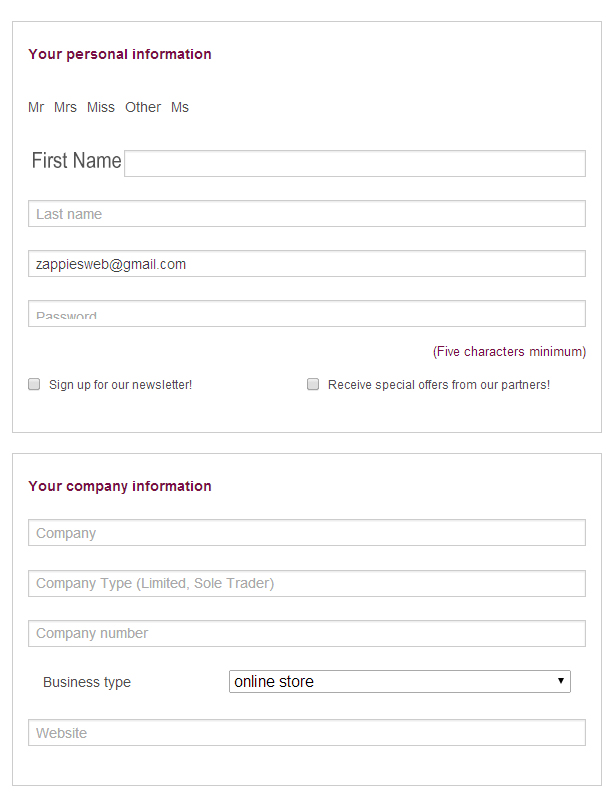Choose the Miss title option
The height and width of the screenshot is (796, 606).
[x=101, y=107]
